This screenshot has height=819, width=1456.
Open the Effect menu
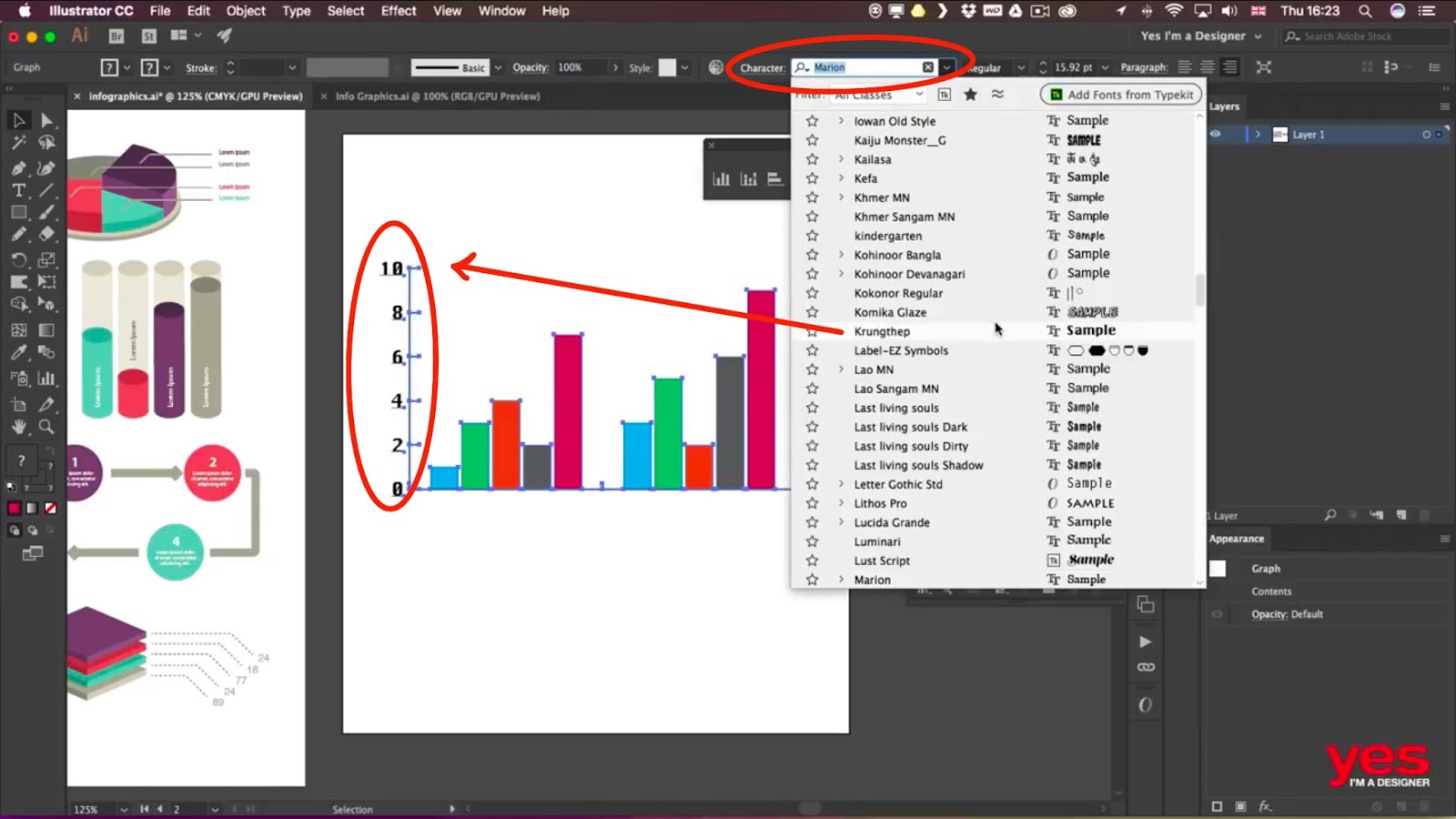pos(398,11)
